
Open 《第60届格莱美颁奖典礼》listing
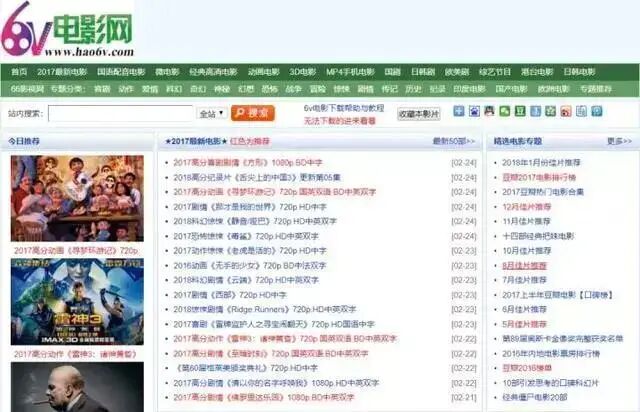pos(246,368)
